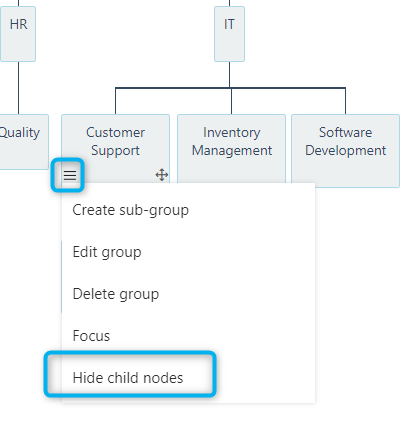Open the Customer Support hamburger menu icon
The width and height of the screenshot is (402, 433).
click(70, 175)
